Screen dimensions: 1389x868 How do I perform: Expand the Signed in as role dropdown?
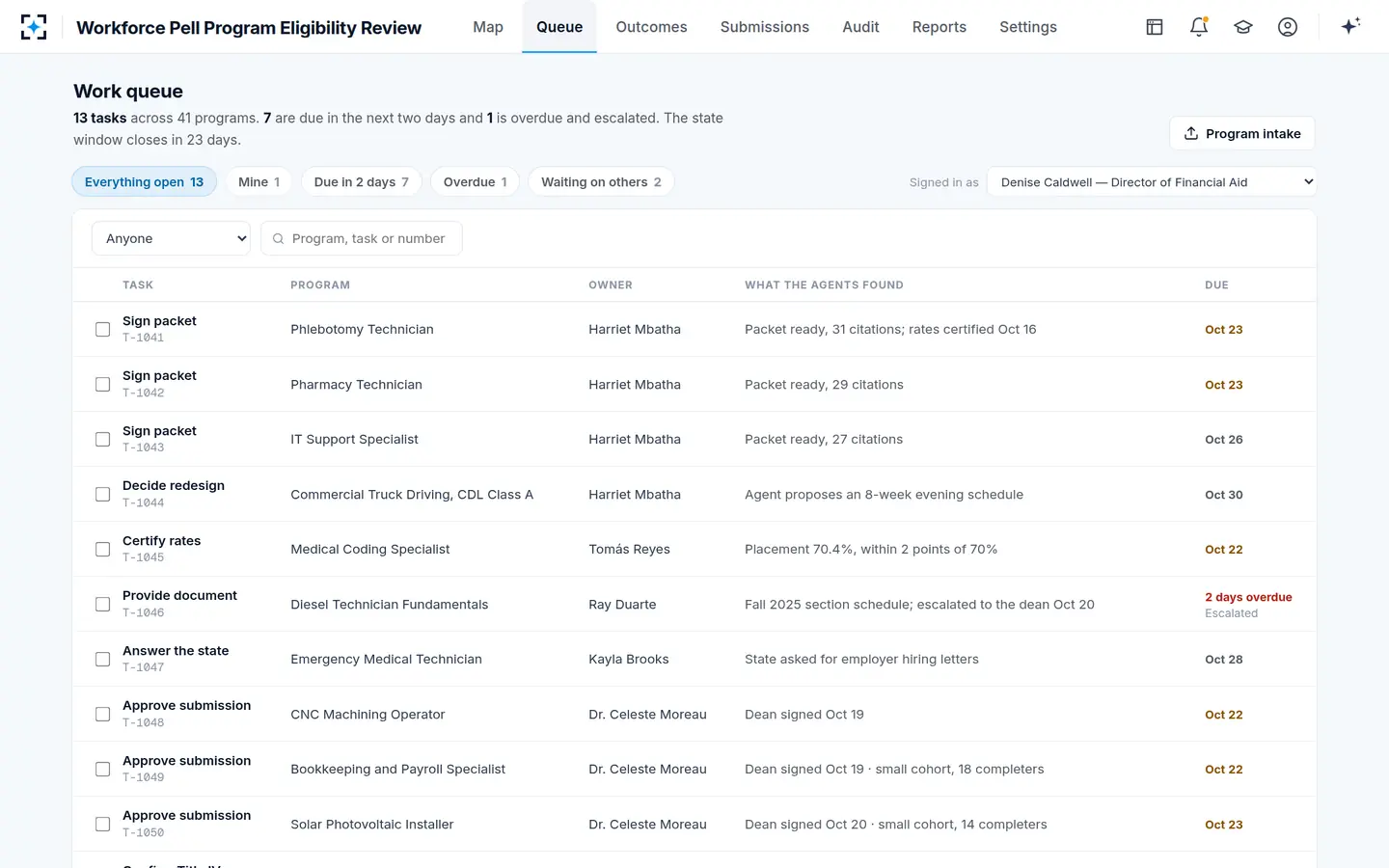pos(1152,182)
